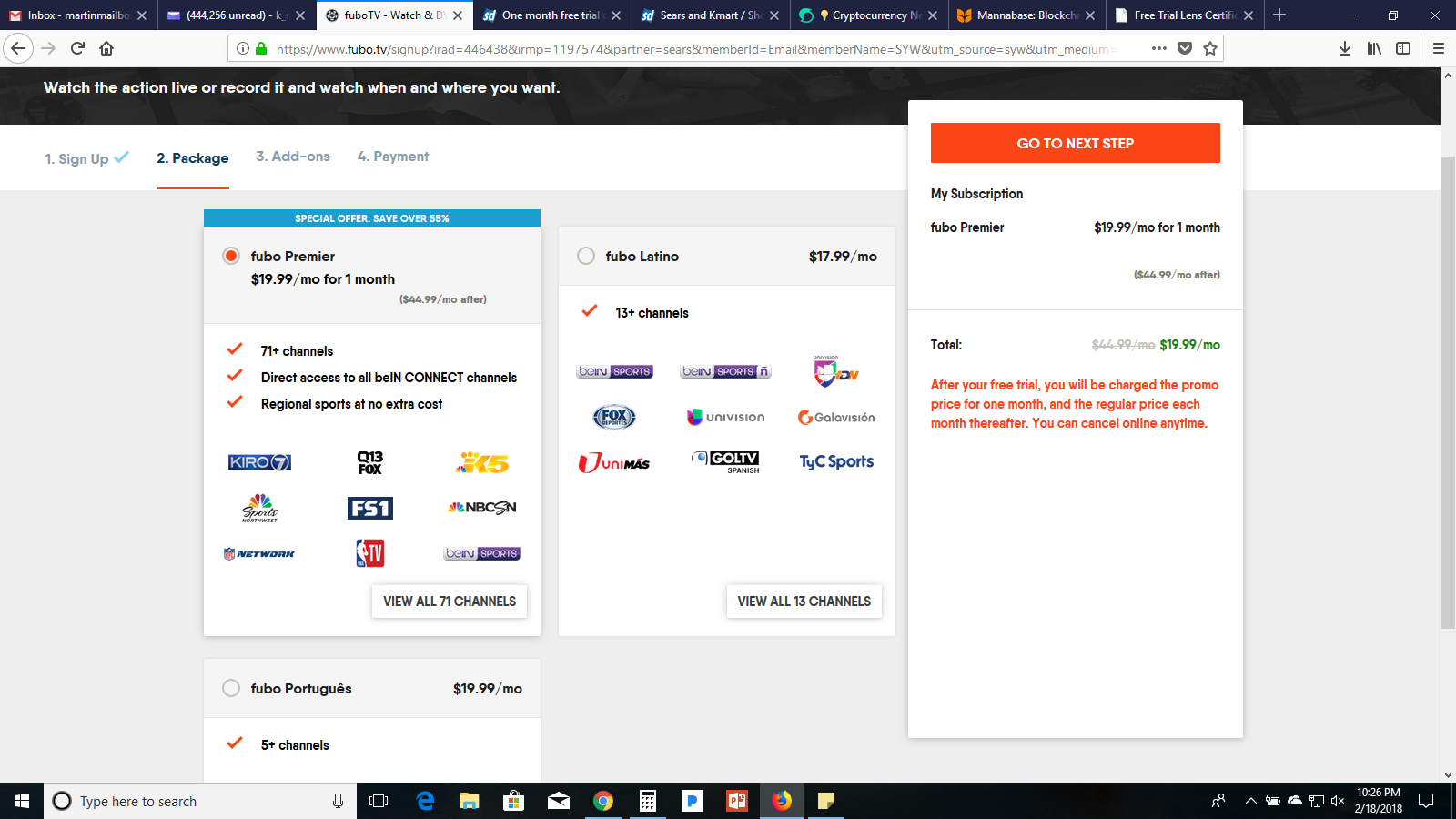Open the 3. Add-ons step
This screenshot has height=819, width=1456.
293,157
